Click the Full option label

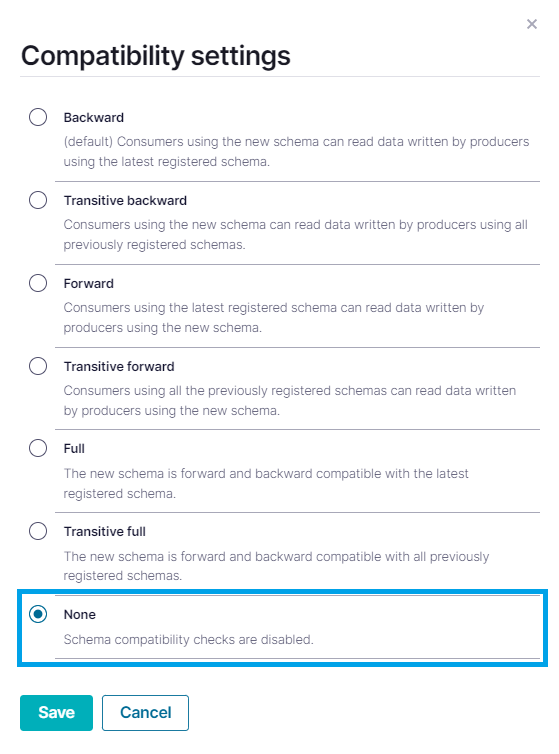click(x=74, y=449)
